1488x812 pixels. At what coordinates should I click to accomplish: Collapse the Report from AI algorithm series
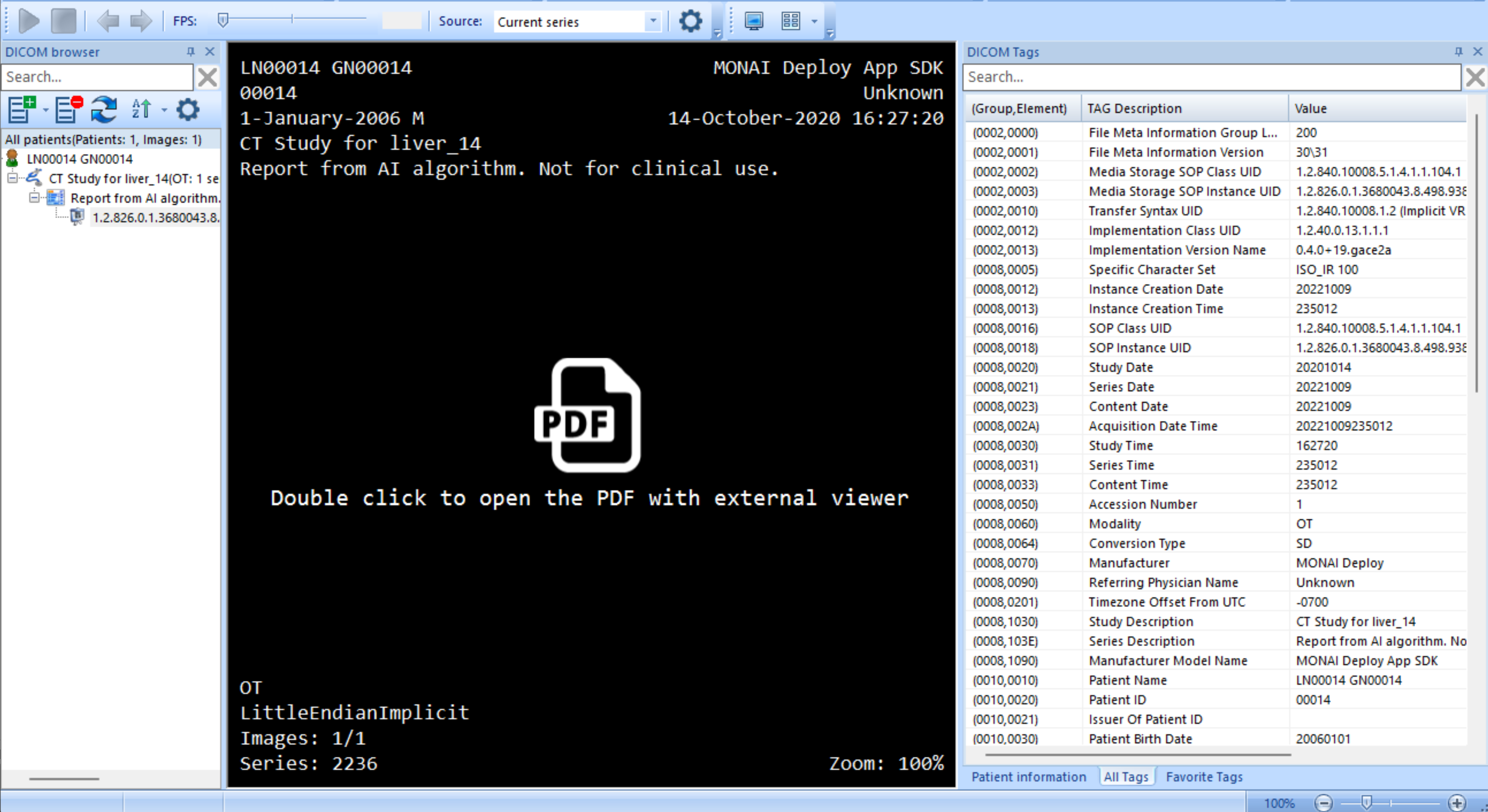pos(34,197)
